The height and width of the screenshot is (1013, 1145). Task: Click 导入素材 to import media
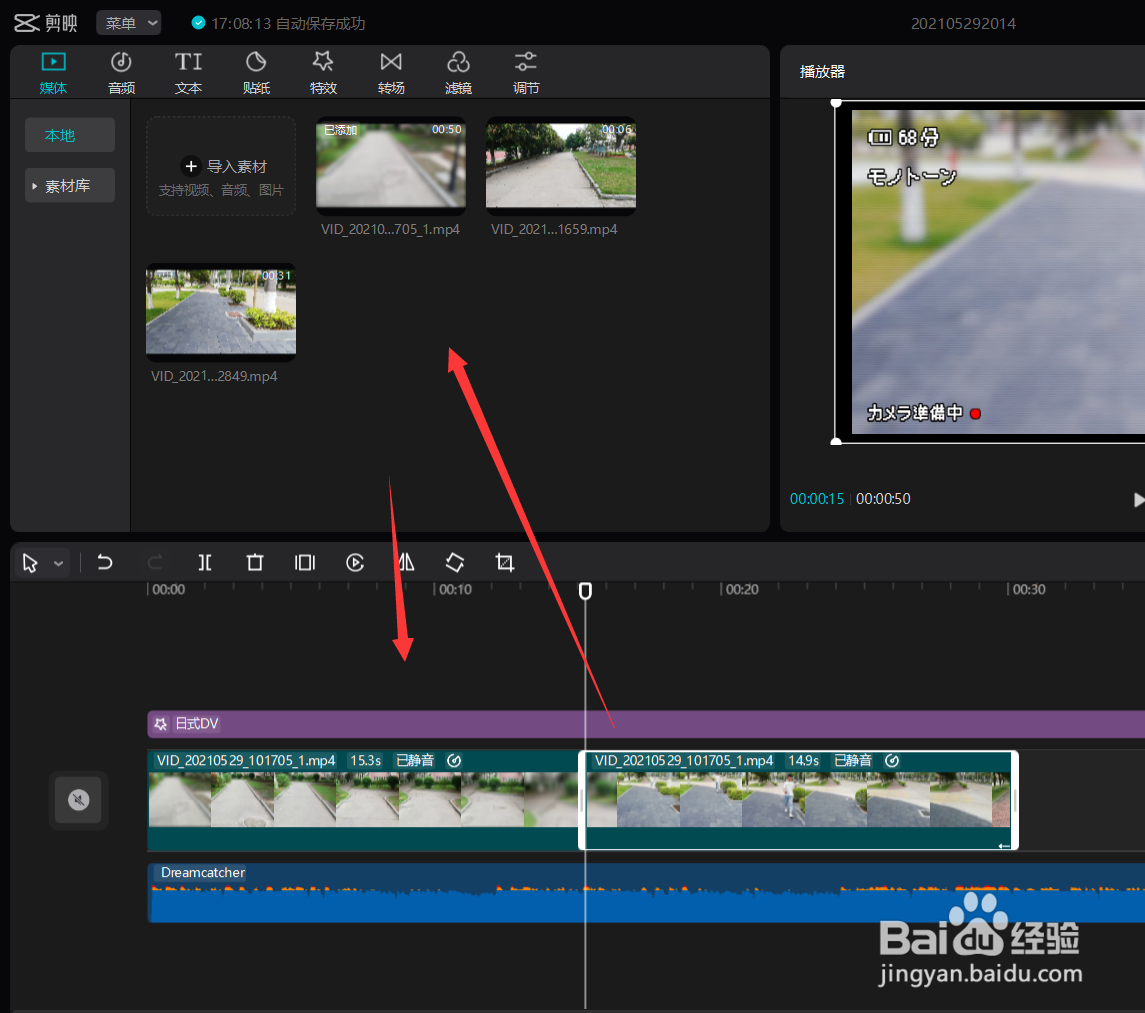tap(221, 167)
